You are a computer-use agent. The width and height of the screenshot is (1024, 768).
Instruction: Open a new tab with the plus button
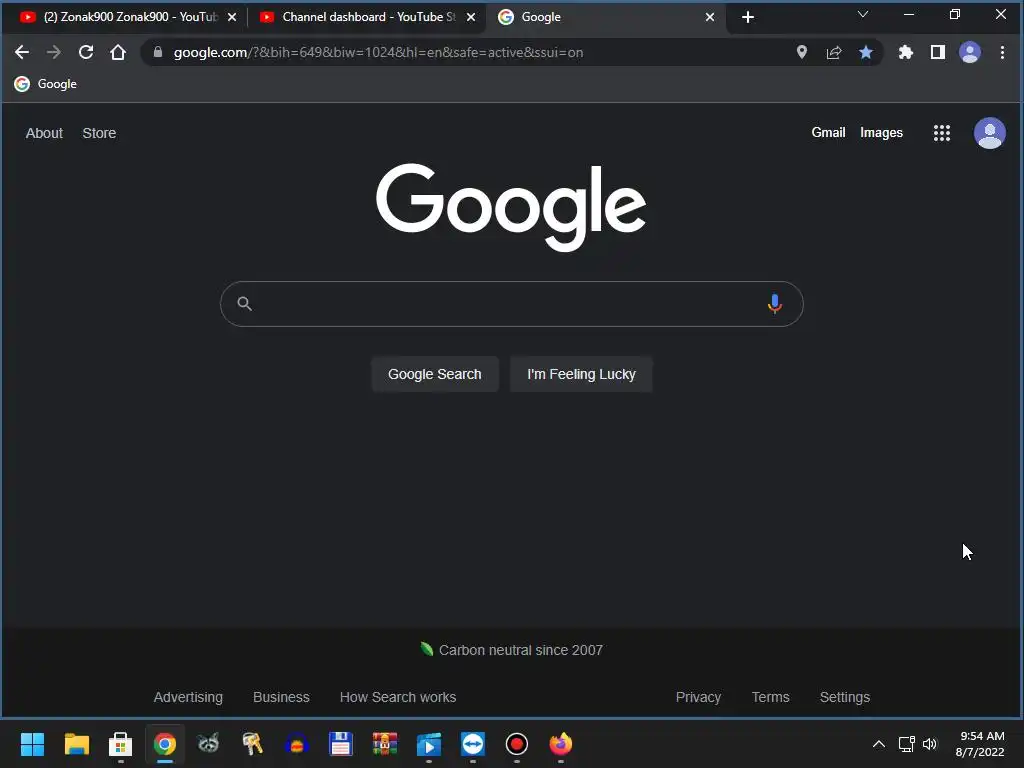point(748,17)
